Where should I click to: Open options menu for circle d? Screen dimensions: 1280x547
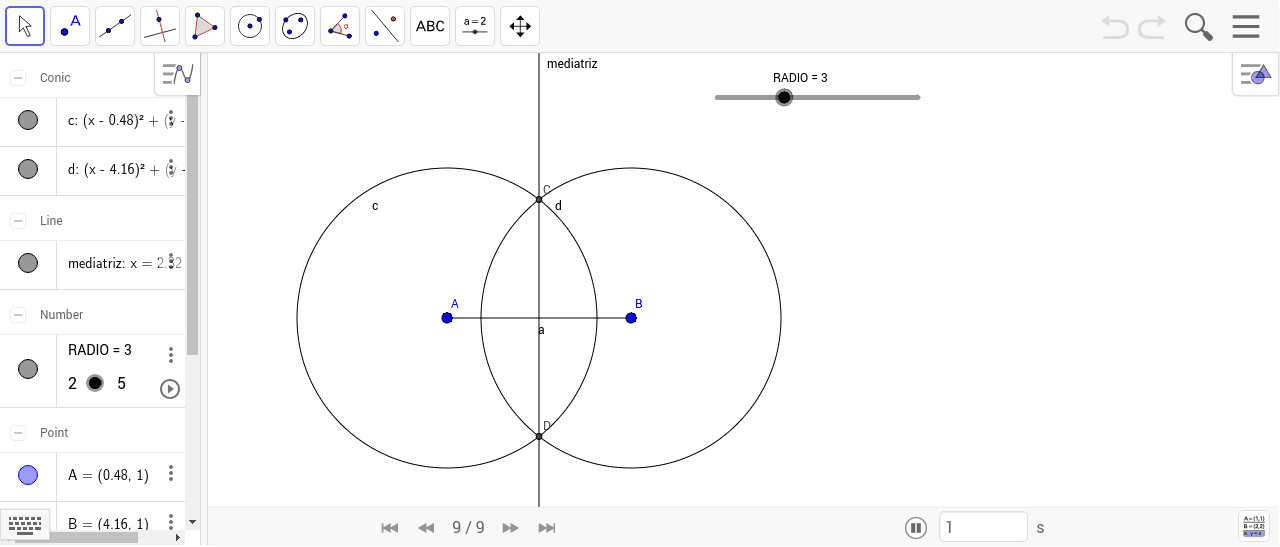point(171,168)
